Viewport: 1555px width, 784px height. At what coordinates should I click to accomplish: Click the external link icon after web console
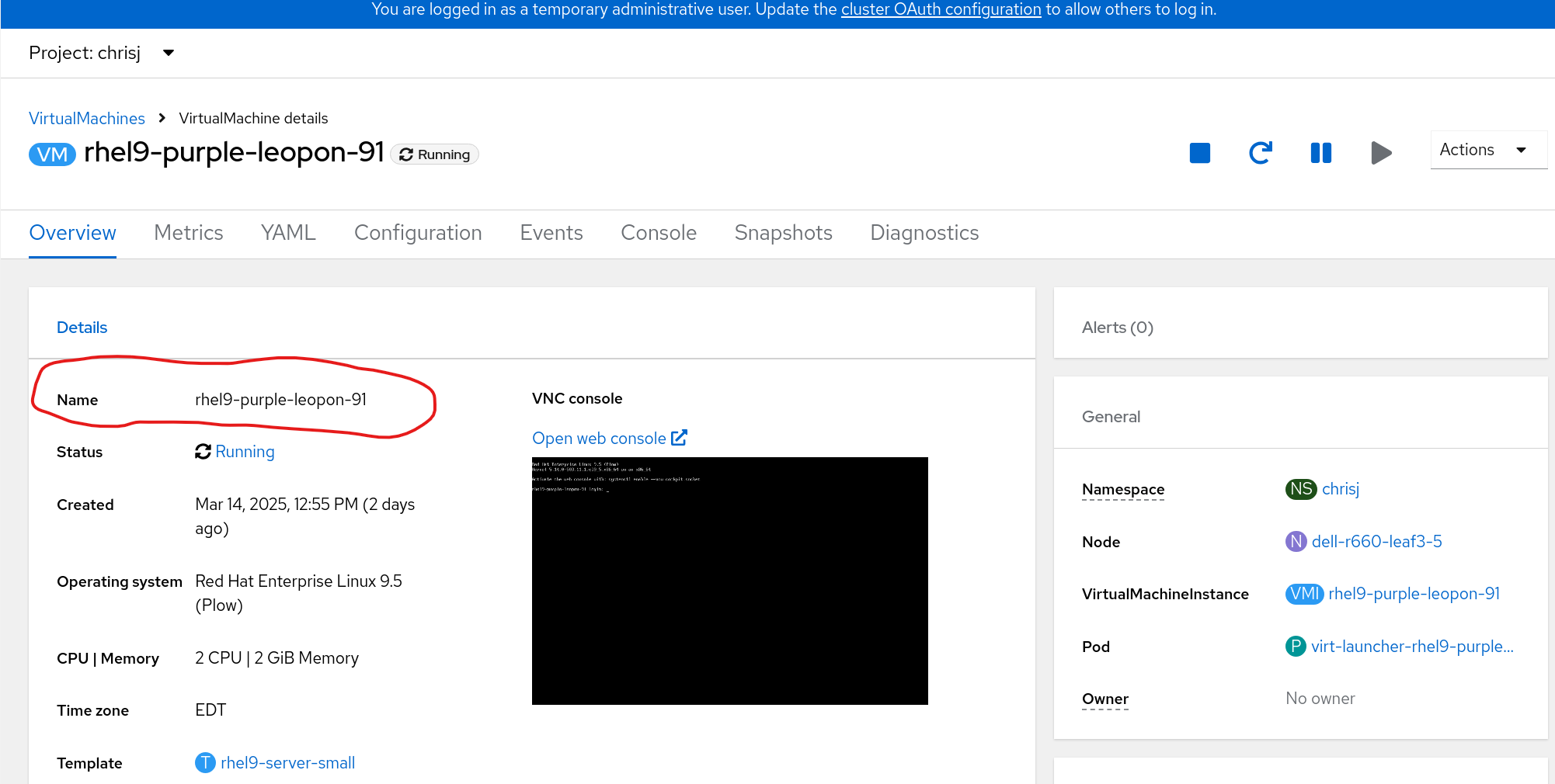pyautogui.click(x=679, y=438)
